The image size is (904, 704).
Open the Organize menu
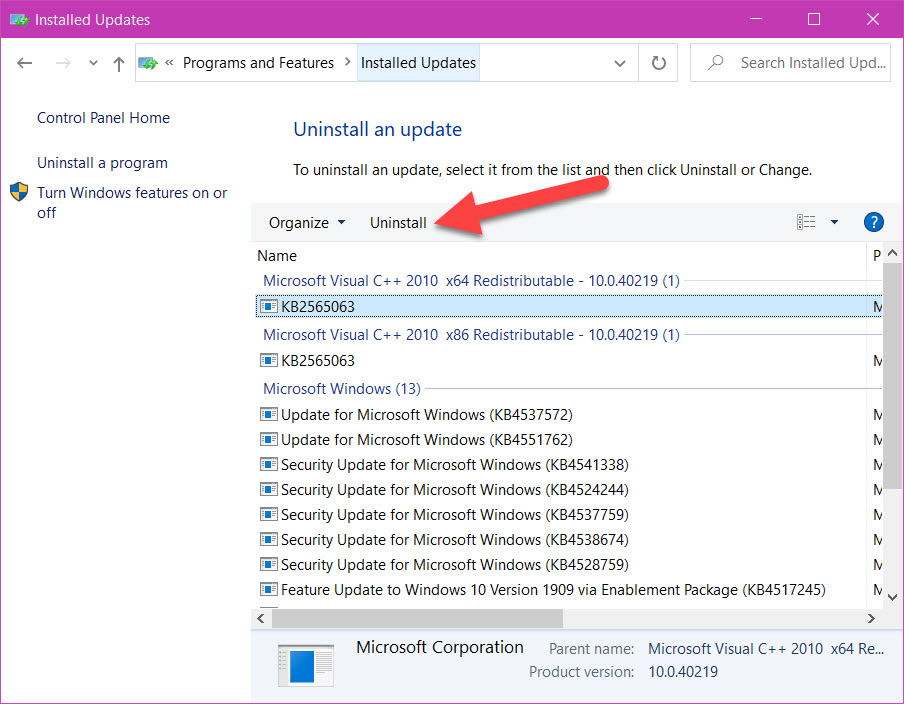click(307, 223)
